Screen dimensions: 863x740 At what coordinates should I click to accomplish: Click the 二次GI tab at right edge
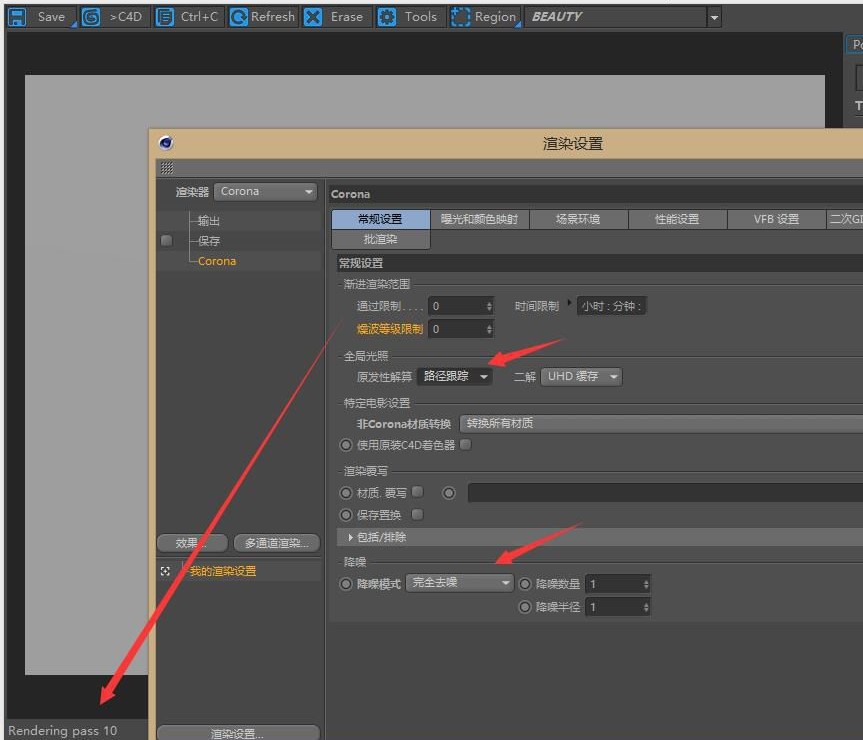click(845, 219)
